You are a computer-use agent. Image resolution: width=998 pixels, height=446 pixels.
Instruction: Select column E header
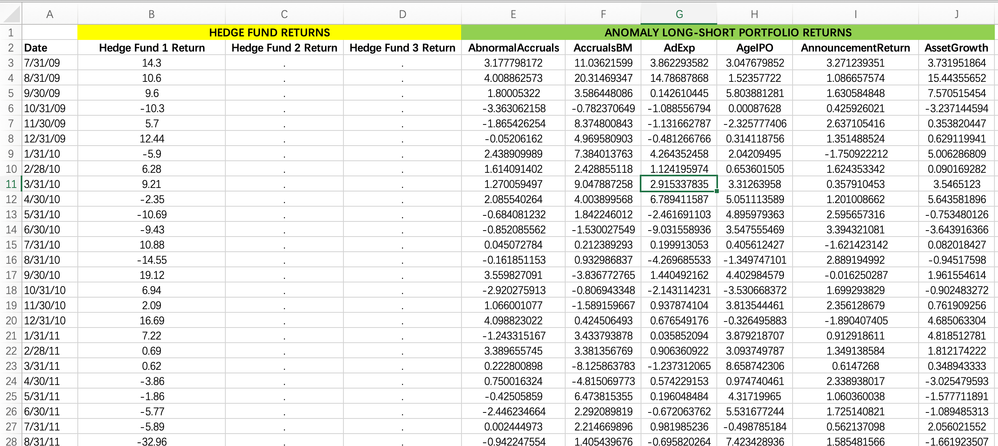[x=514, y=14]
